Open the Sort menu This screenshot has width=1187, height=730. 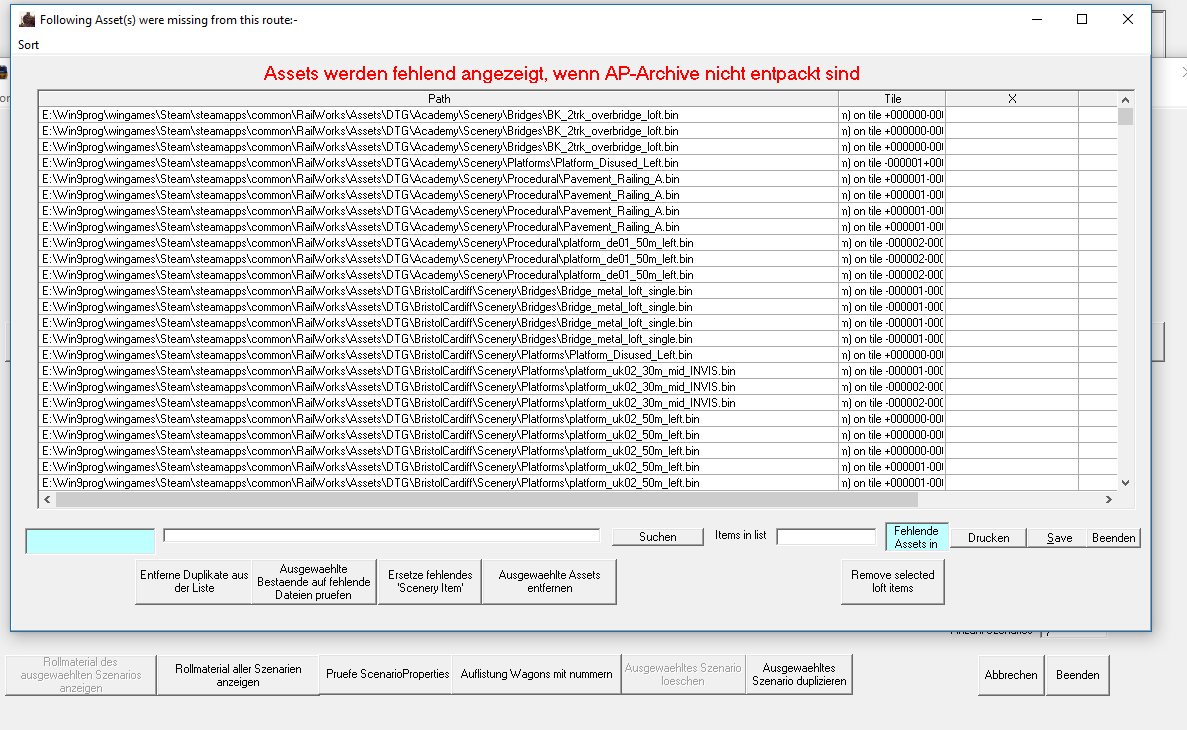(x=29, y=45)
